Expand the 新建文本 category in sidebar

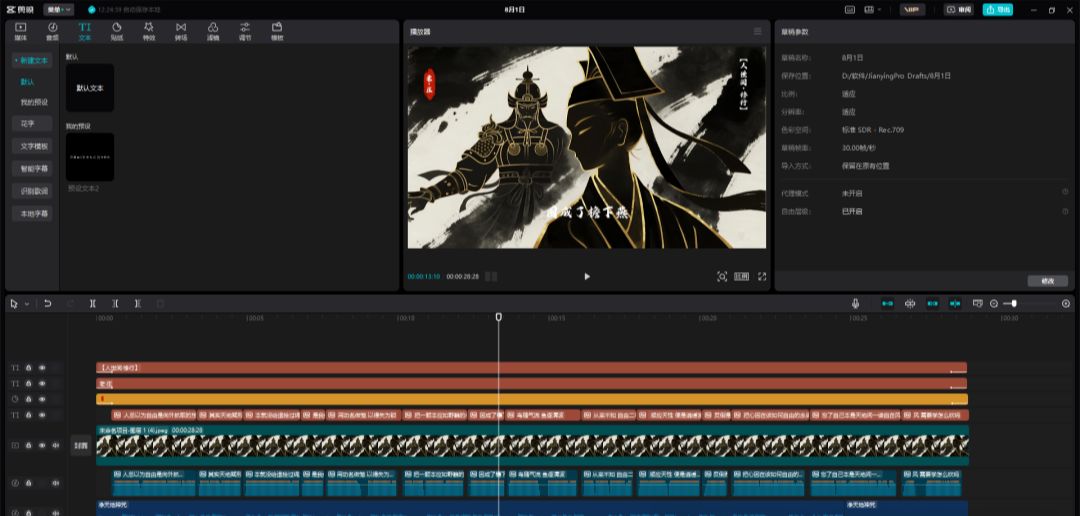tap(31, 61)
